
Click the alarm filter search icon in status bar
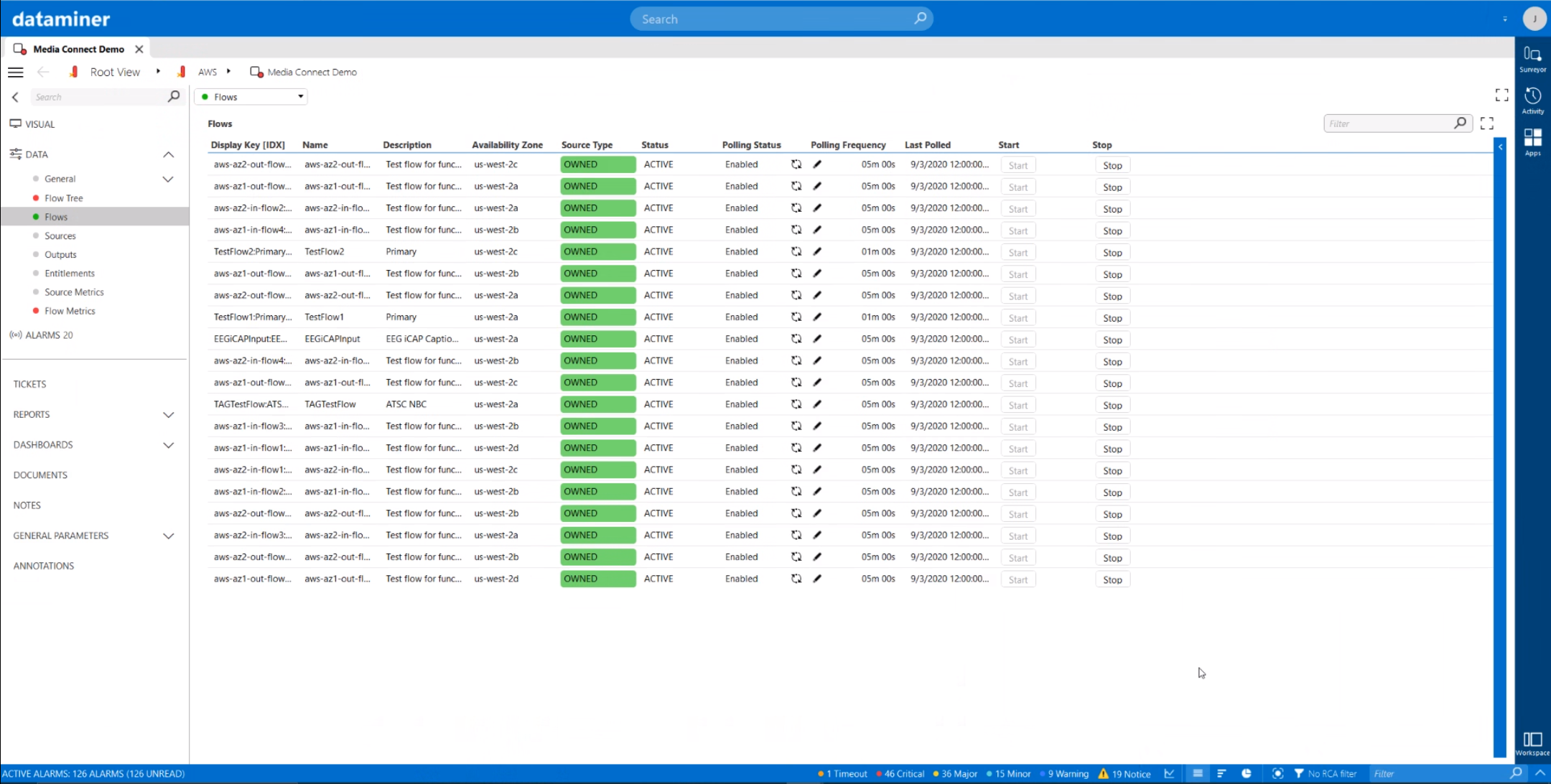pyautogui.click(x=1516, y=773)
